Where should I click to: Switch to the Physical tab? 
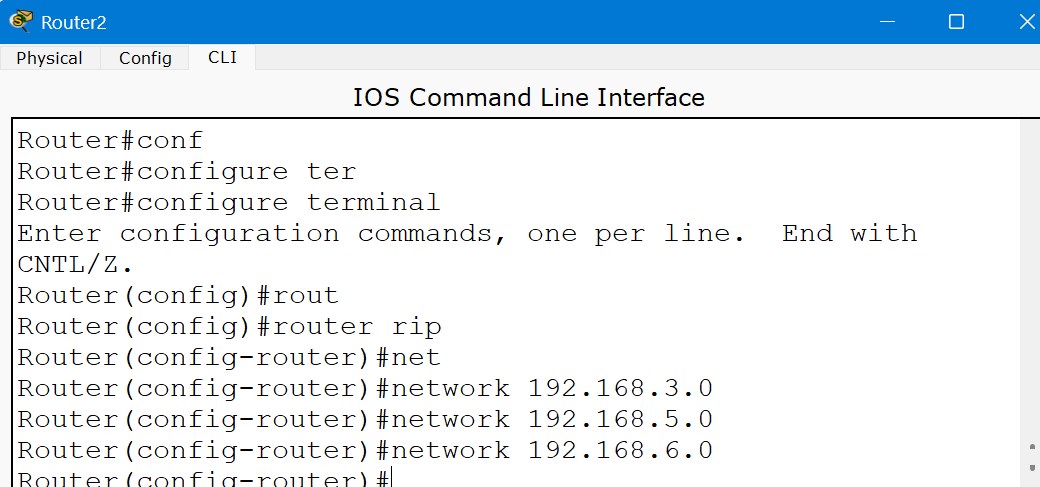[x=49, y=58]
